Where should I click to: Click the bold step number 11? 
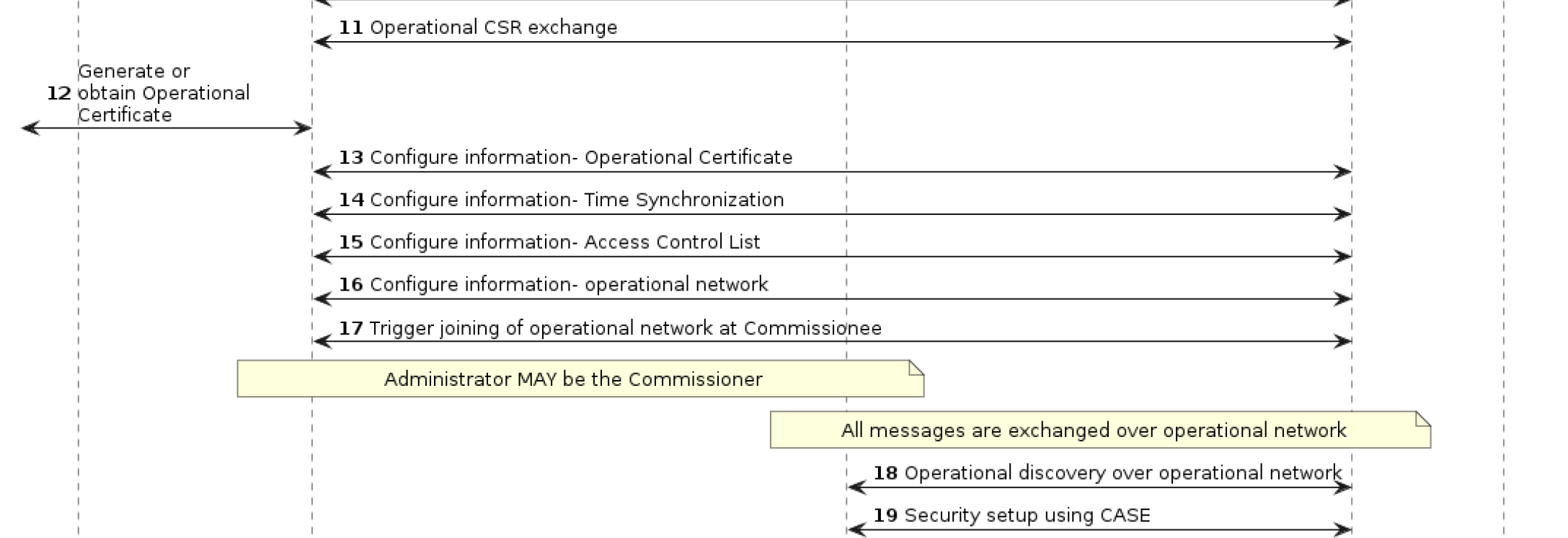pyautogui.click(x=351, y=27)
